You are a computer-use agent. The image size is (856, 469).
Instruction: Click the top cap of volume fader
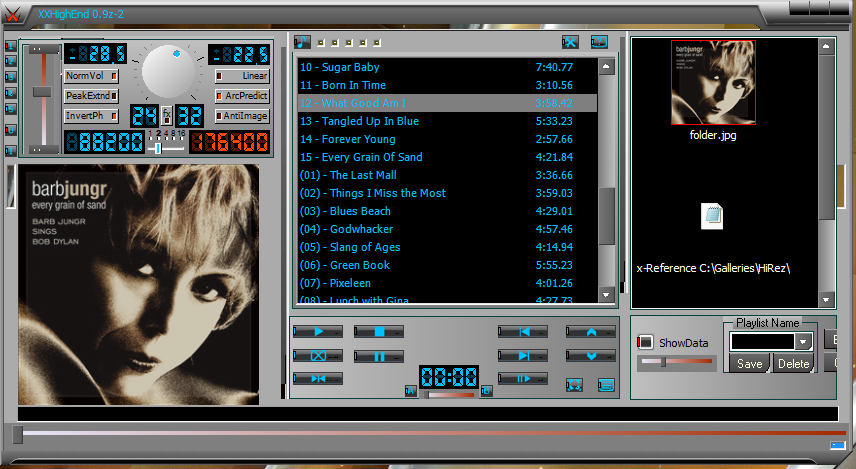[x=43, y=50]
